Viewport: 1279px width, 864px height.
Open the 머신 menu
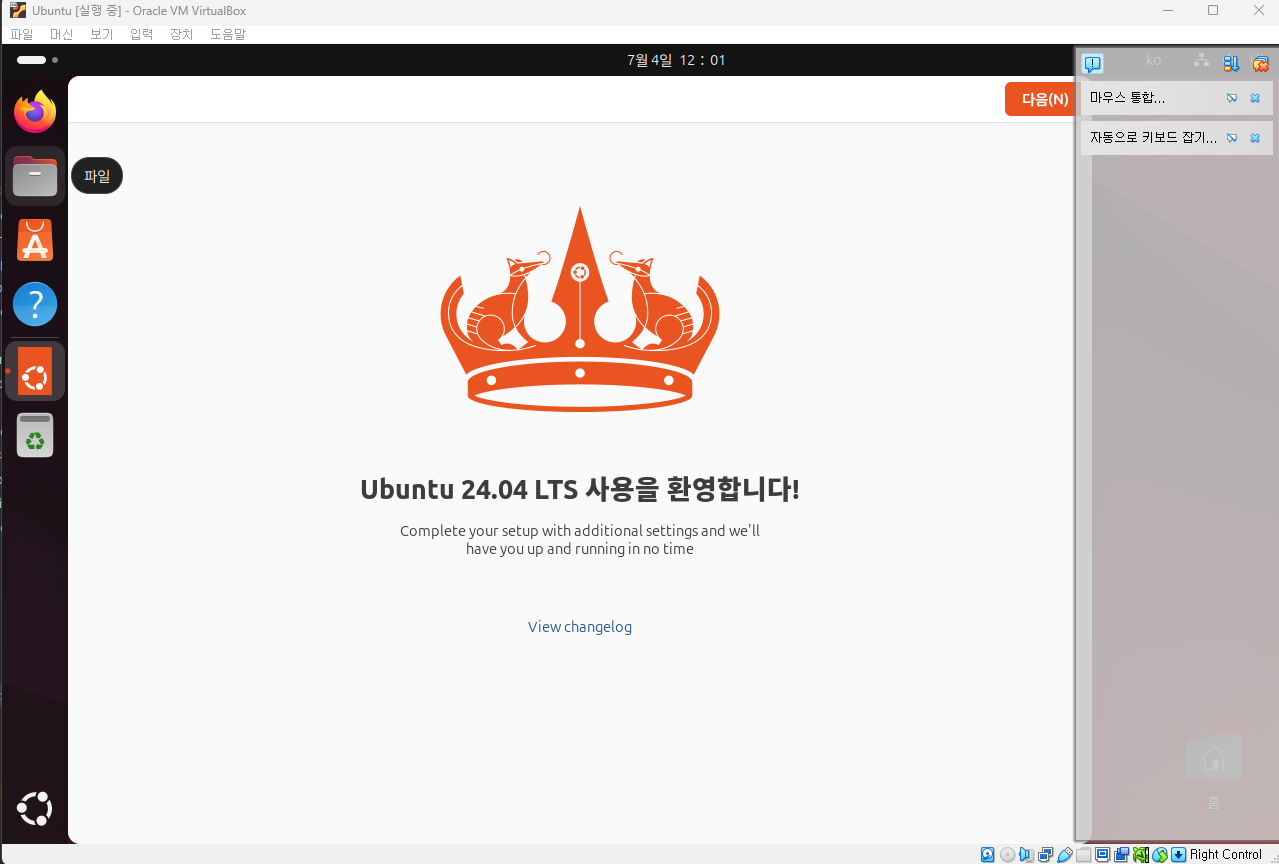click(61, 34)
